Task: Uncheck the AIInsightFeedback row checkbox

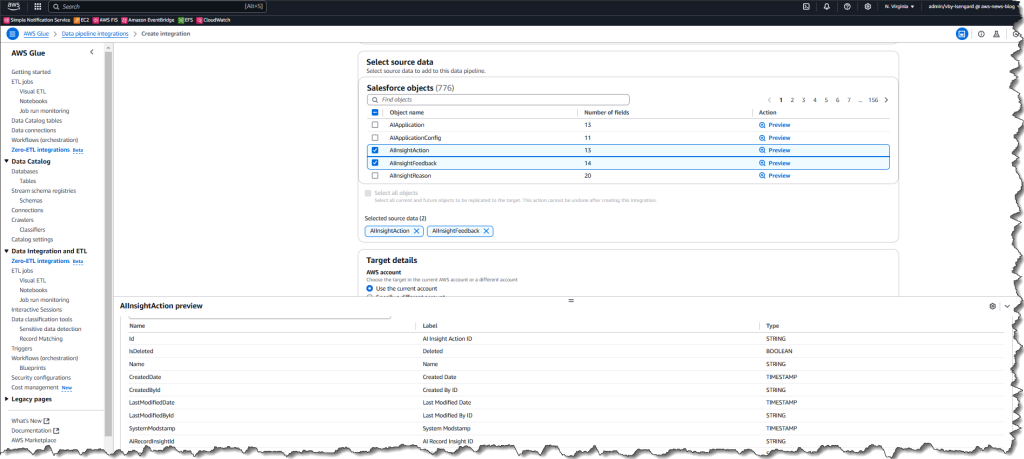Action: pyautogui.click(x=375, y=163)
